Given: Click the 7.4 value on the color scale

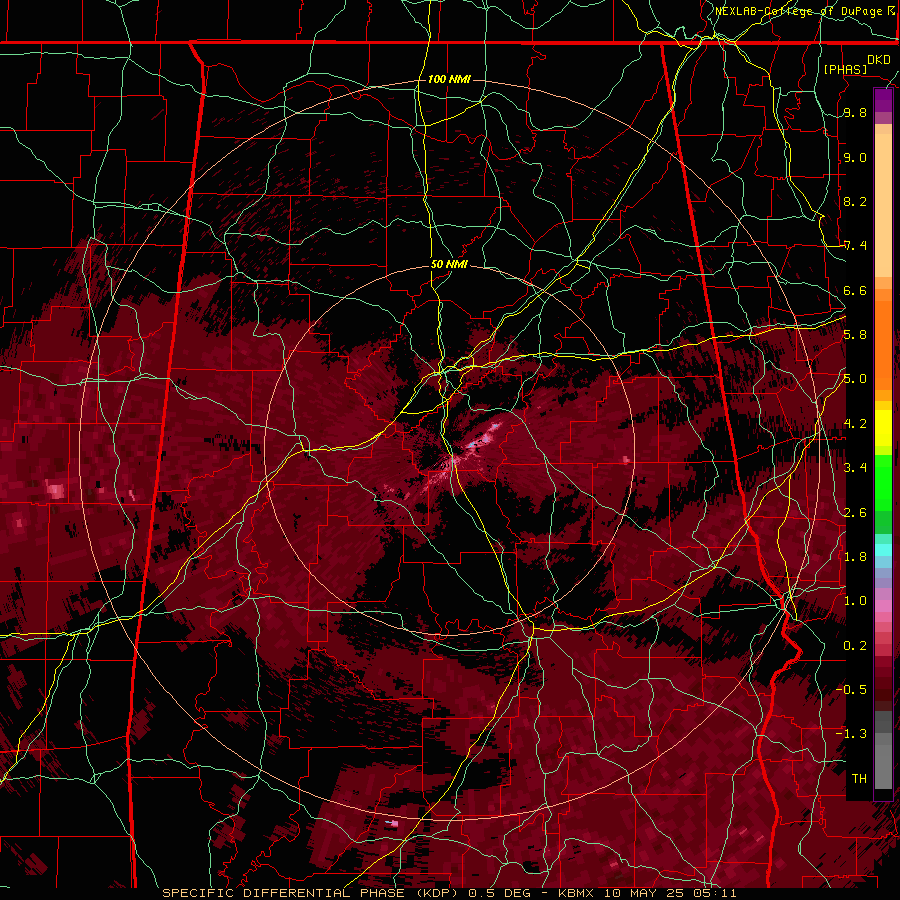Looking at the screenshot, I should 855,246.
